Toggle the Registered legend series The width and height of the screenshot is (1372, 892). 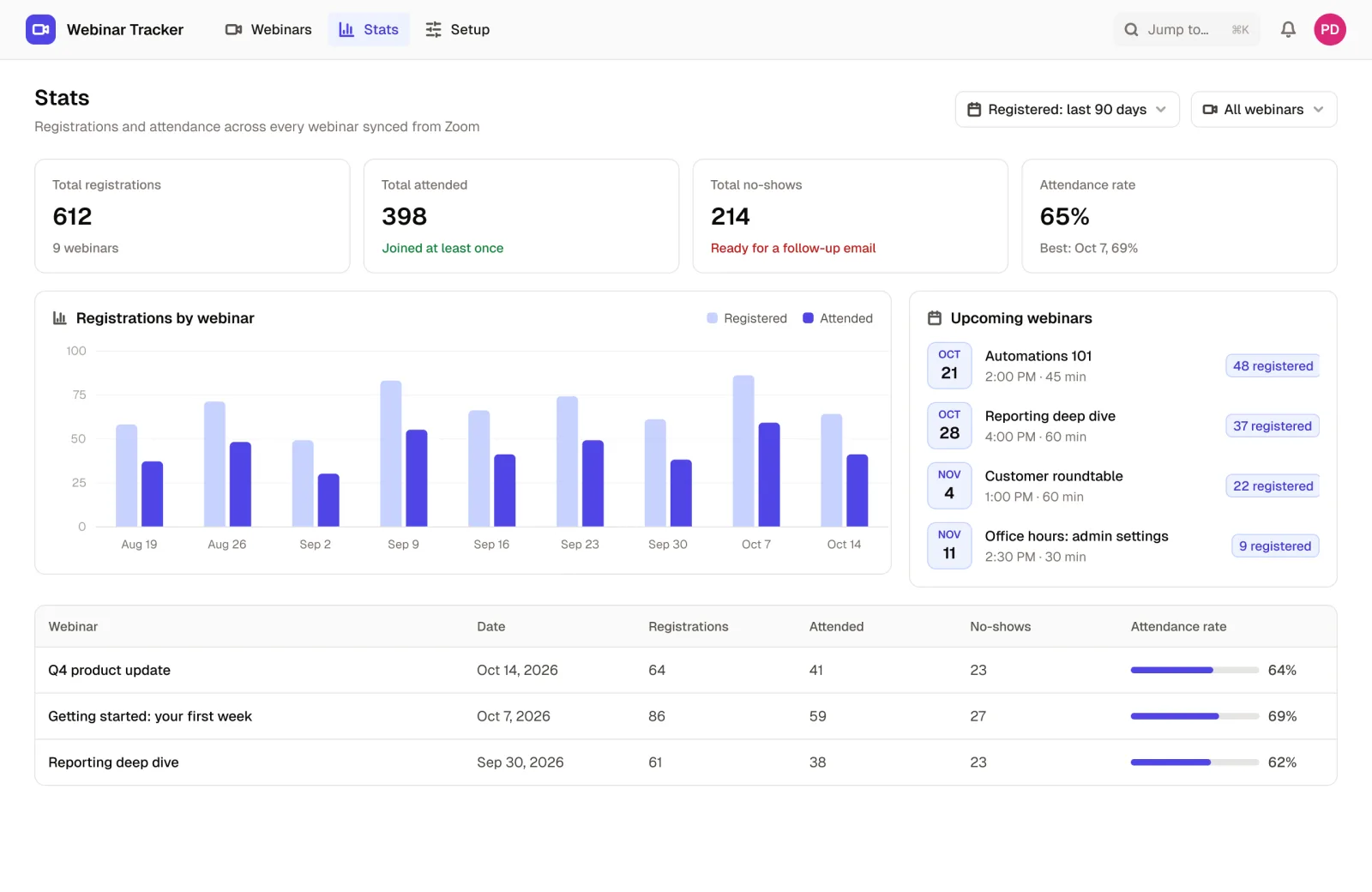coord(747,318)
